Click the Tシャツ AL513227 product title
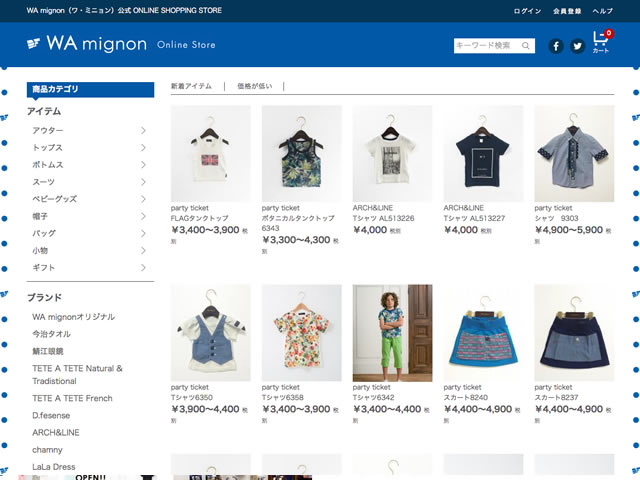This screenshot has width=640, height=480. pos(474,218)
